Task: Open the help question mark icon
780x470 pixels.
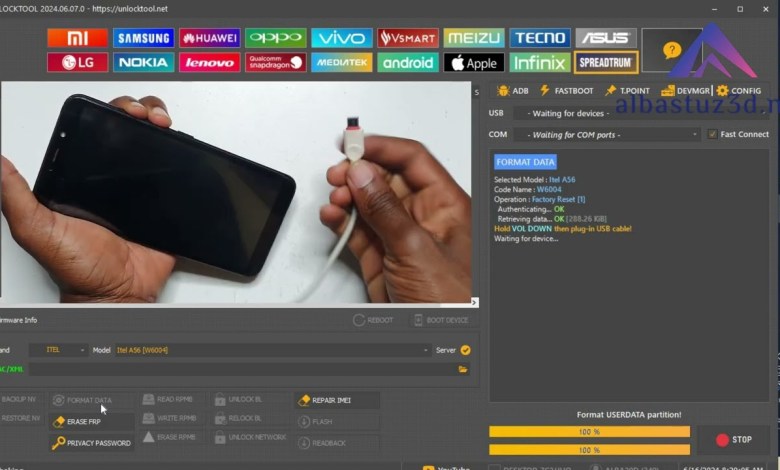Action: click(x=672, y=49)
